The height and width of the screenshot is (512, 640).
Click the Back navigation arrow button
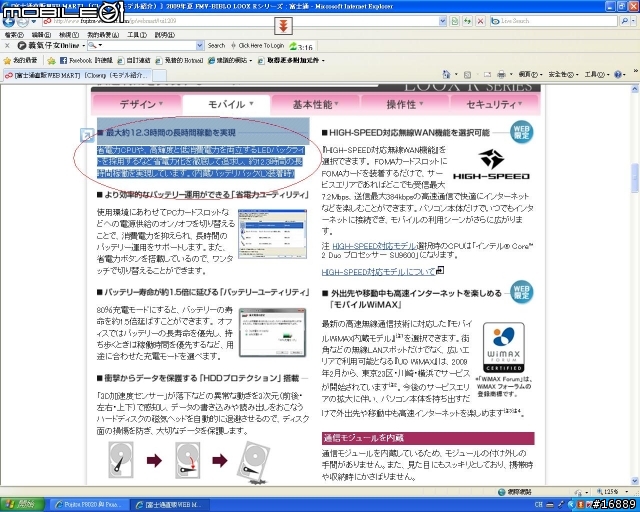click(8, 22)
